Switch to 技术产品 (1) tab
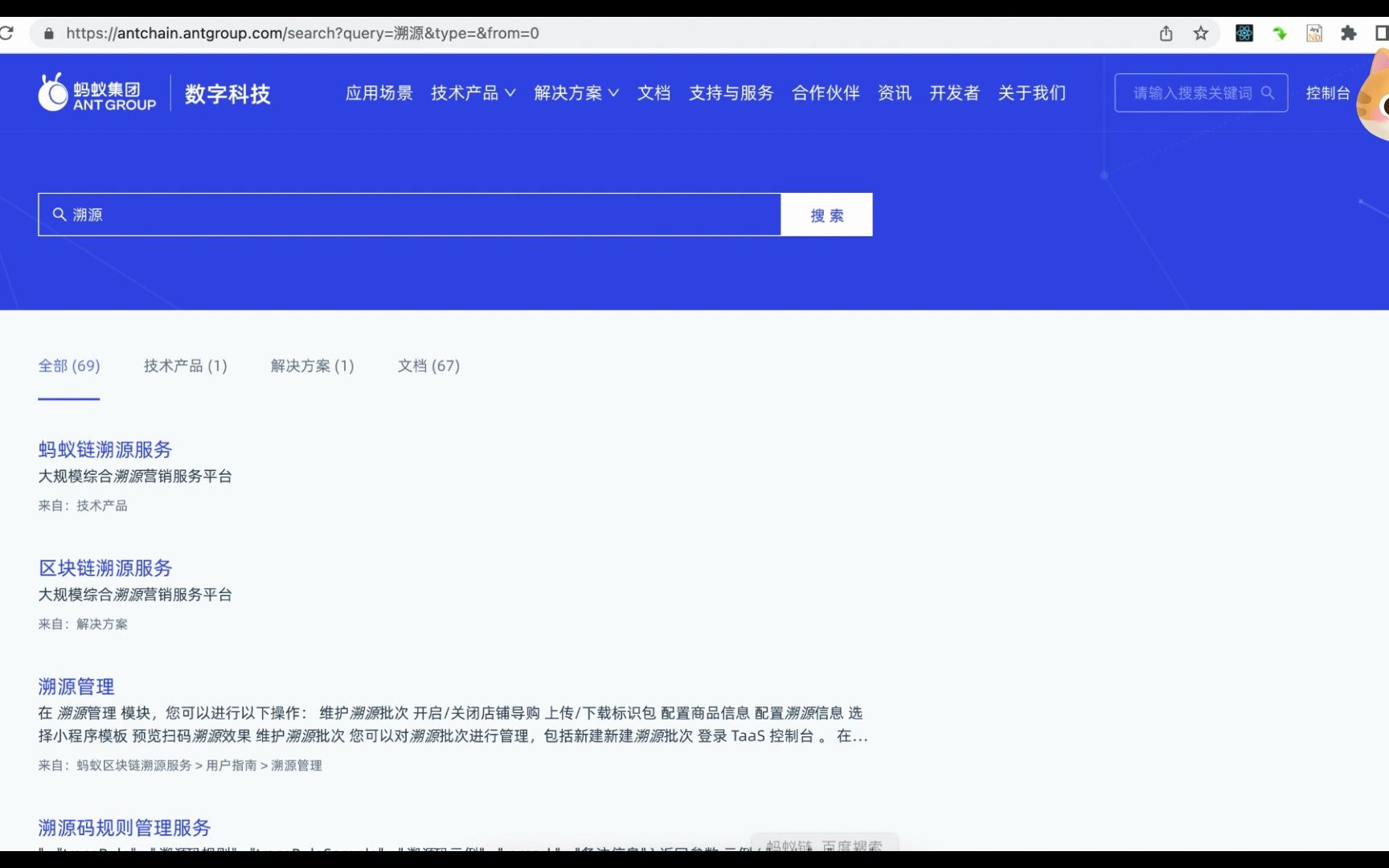Image resolution: width=1389 pixels, height=868 pixels. [x=186, y=366]
